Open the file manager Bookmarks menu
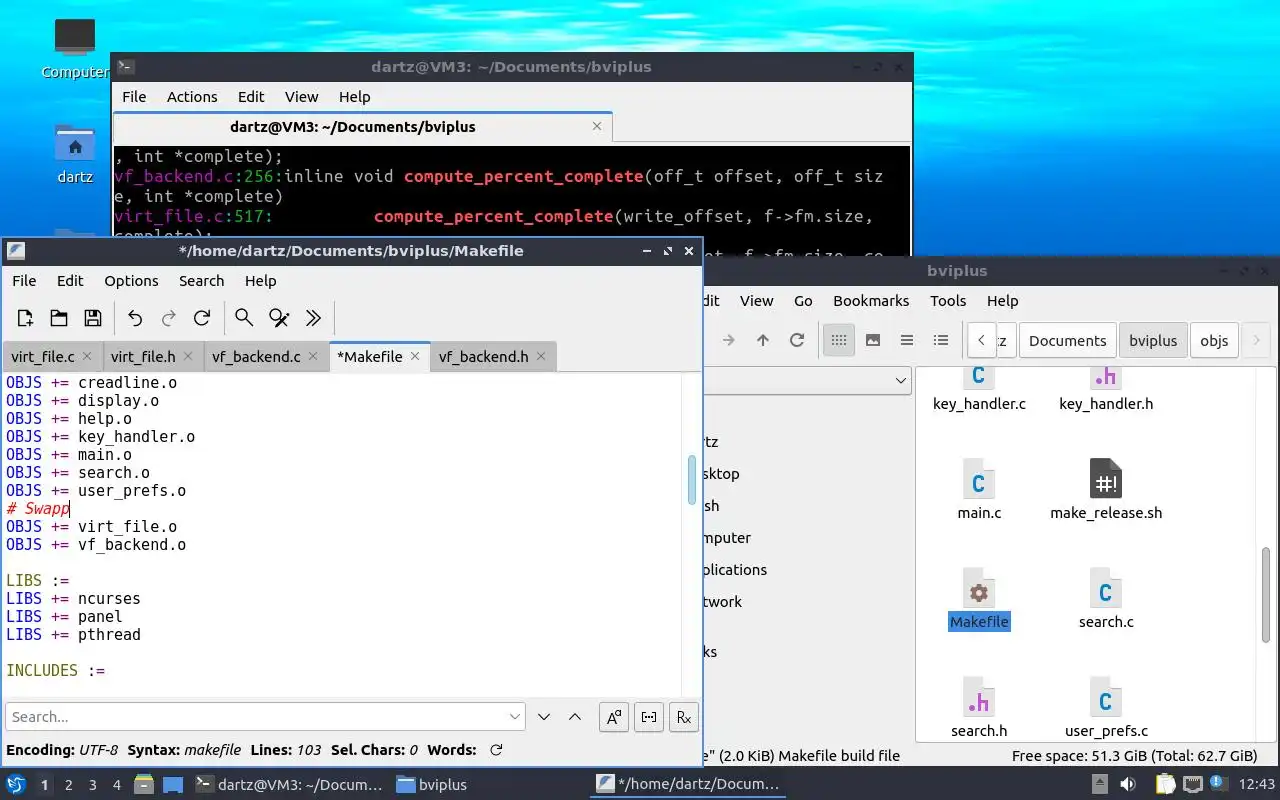The image size is (1280, 800). tap(871, 301)
